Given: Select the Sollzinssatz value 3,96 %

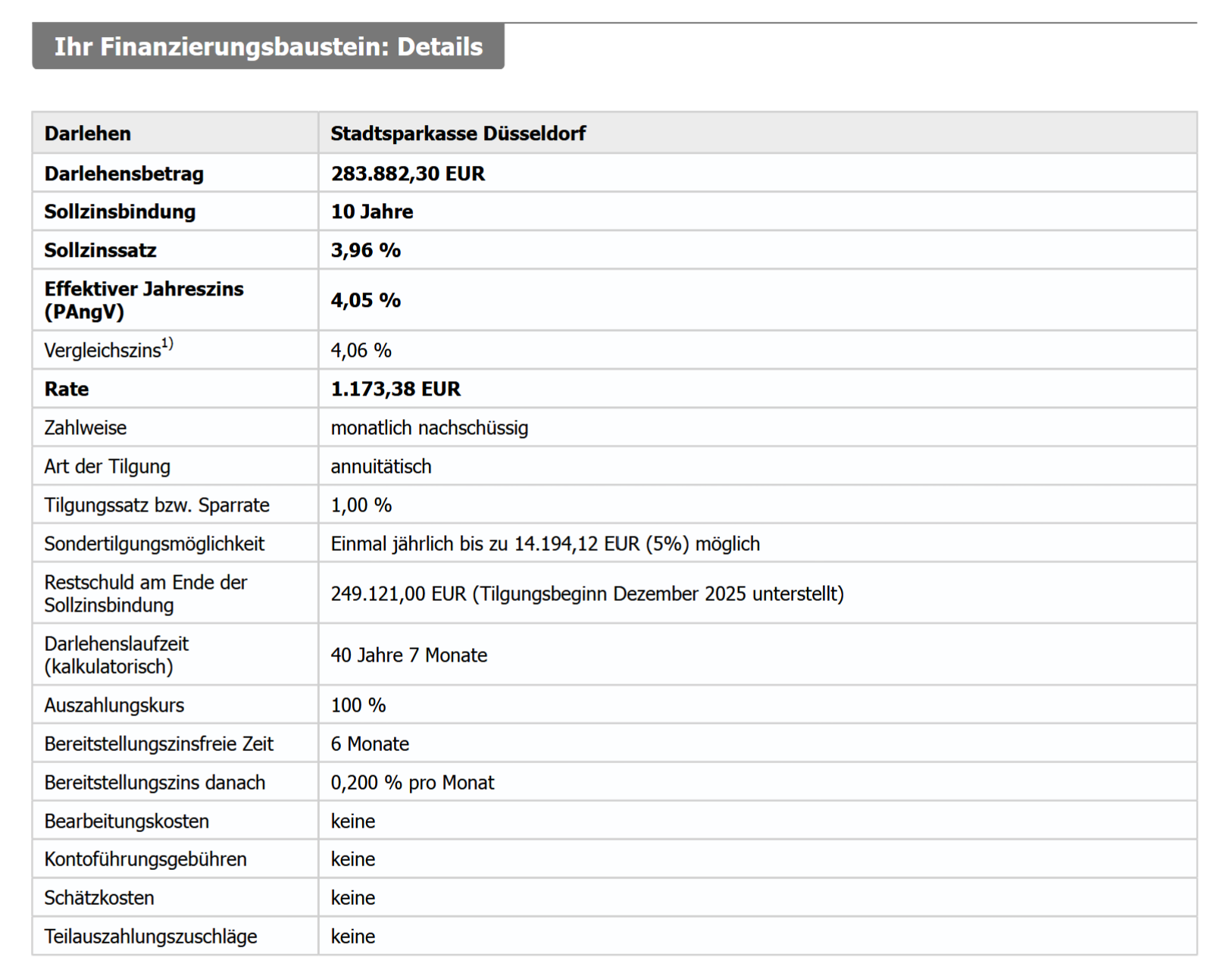Looking at the screenshot, I should click(365, 251).
